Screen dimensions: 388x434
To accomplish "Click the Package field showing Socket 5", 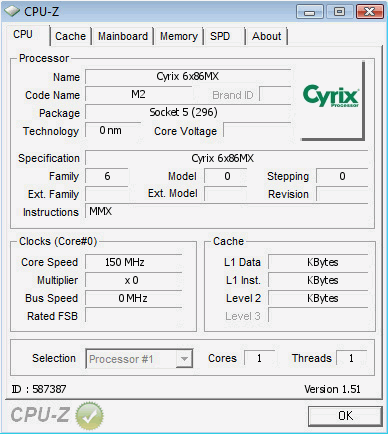I will [188, 112].
